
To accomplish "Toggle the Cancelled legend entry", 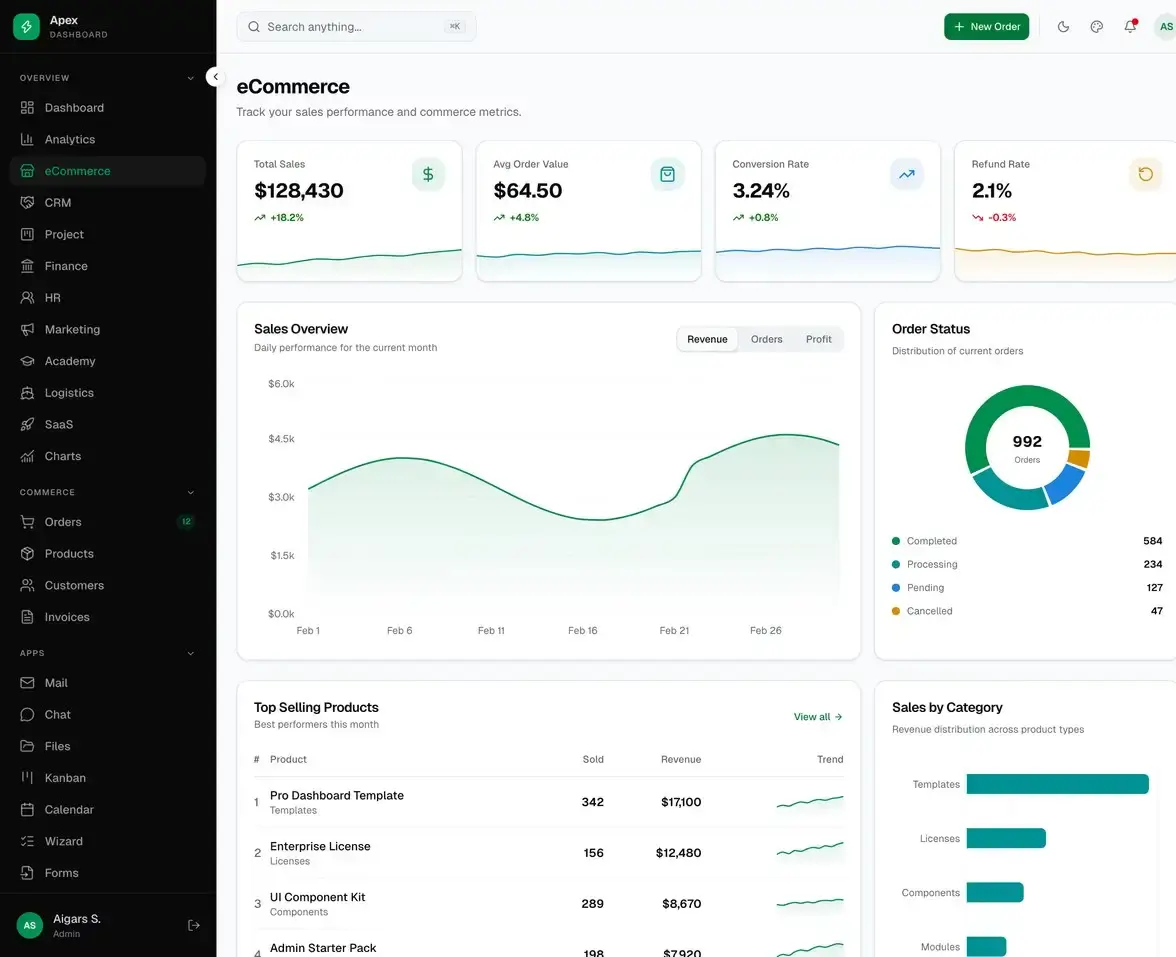I will 922,611.
